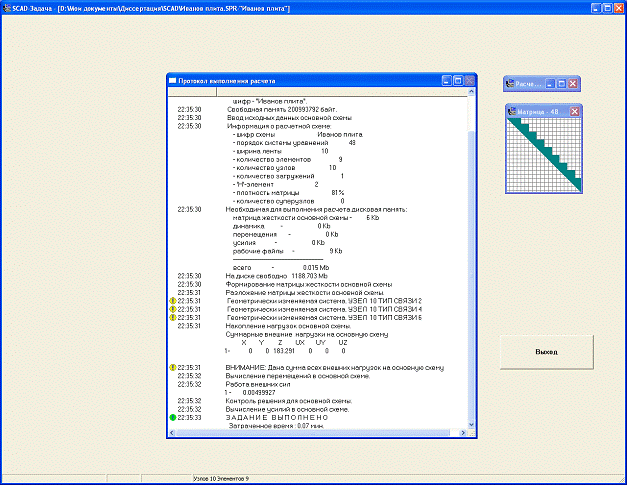Click warning icon for УЗЕЛ 10 ТИП СВЯЗИ 6

click(x=171, y=318)
